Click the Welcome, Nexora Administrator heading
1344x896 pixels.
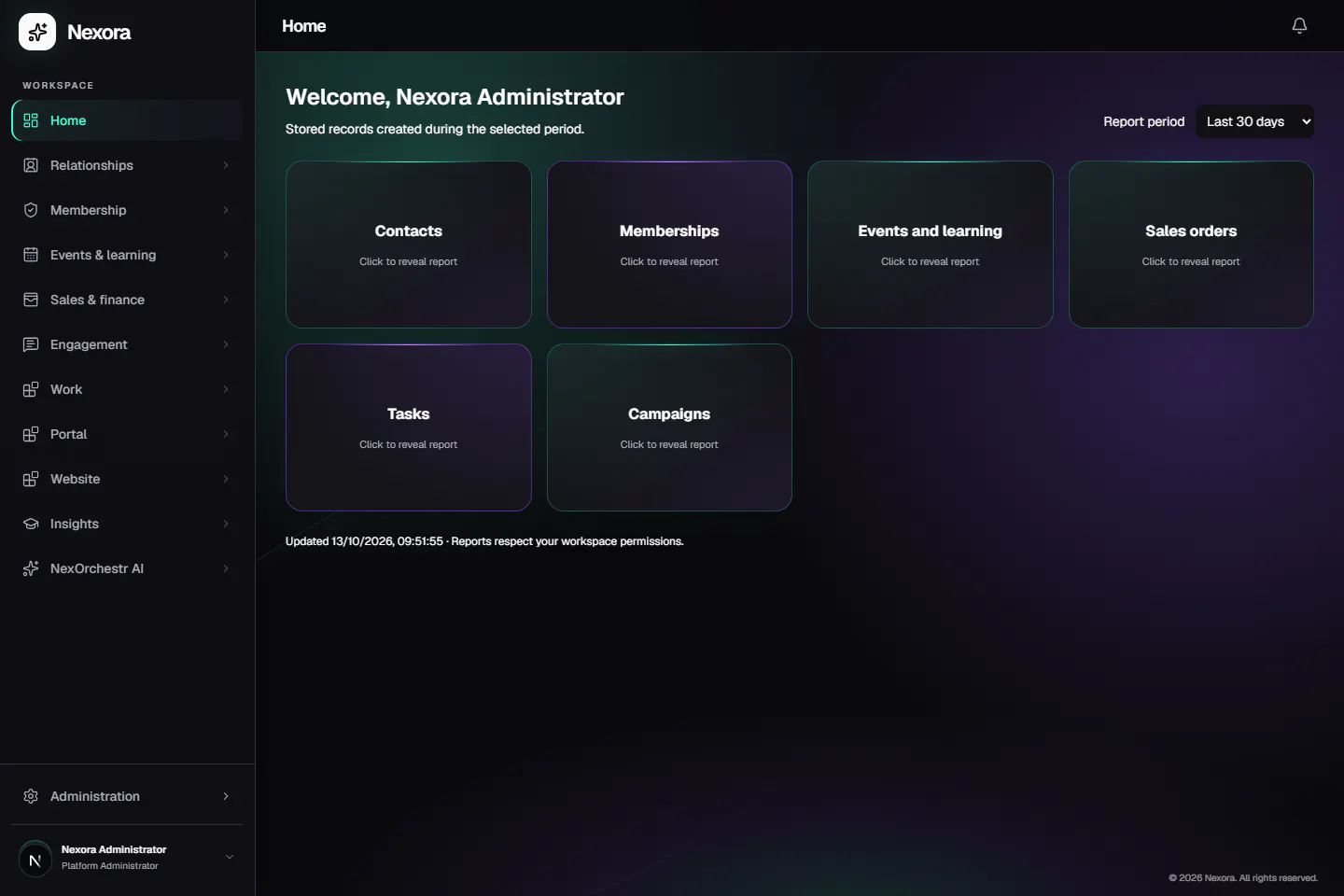coord(455,97)
